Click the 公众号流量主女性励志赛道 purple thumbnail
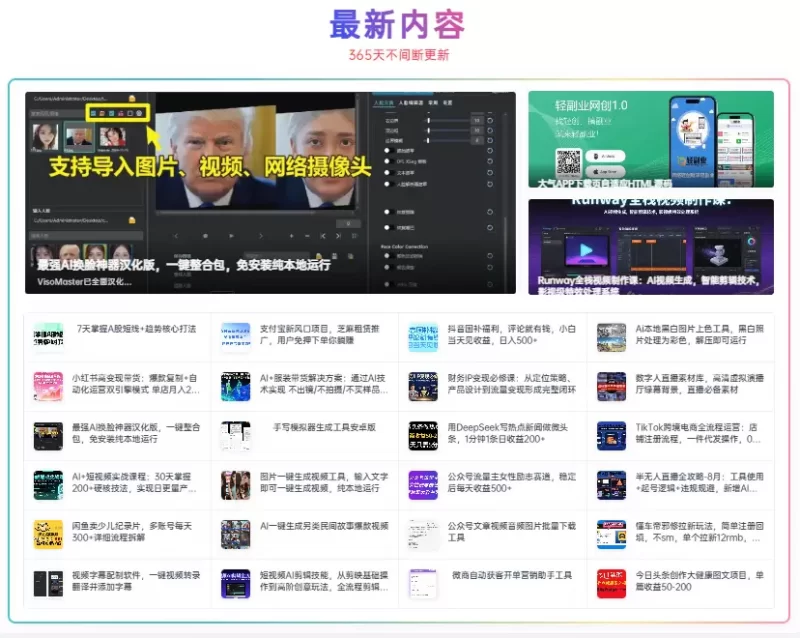The image size is (800, 638). coord(423,485)
